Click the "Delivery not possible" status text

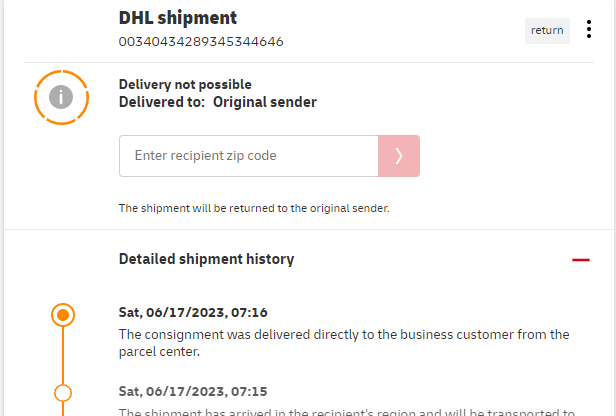click(x=185, y=84)
